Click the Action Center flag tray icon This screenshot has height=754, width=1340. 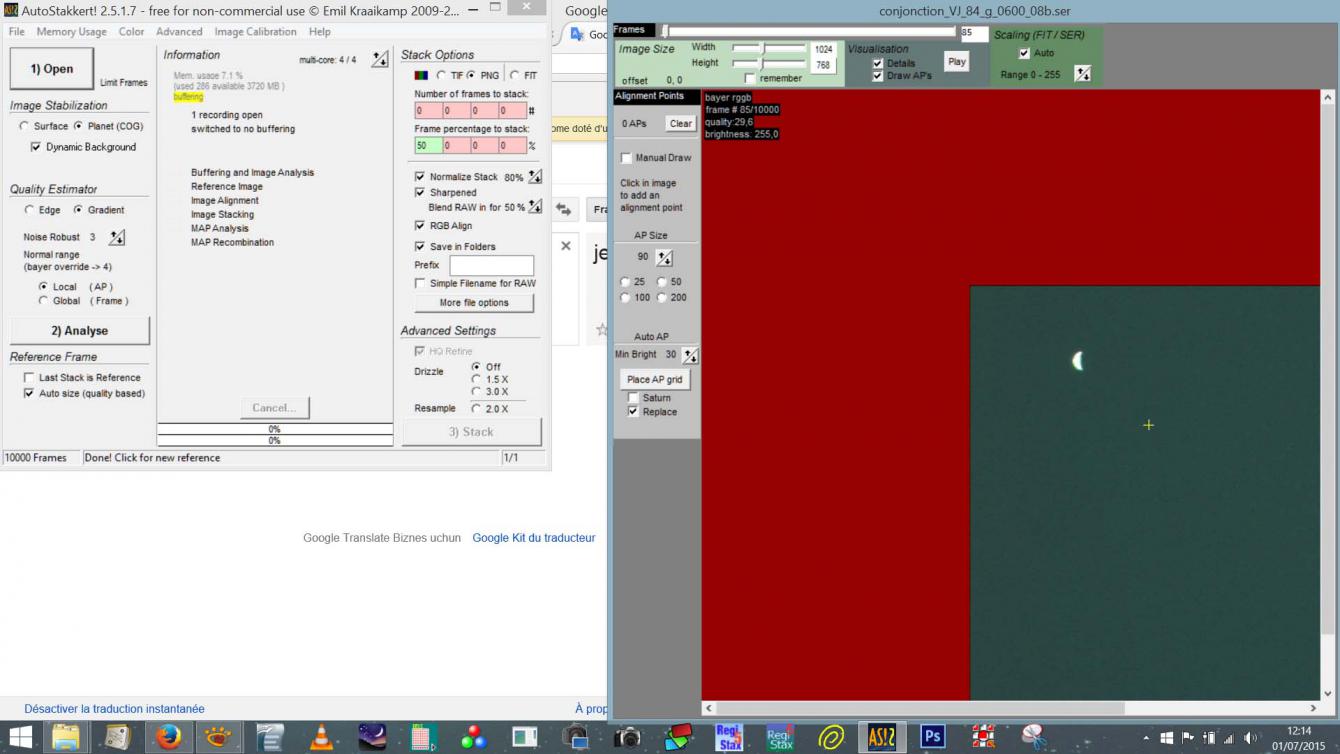[1188, 739]
